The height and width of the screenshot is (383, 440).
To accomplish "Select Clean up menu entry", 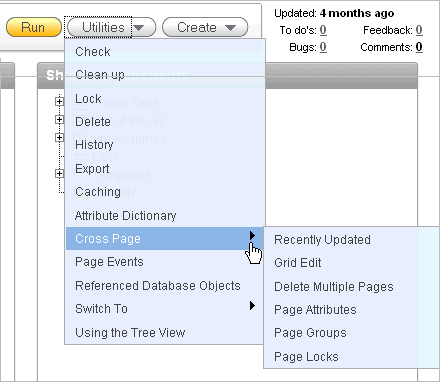I will [x=165, y=75].
